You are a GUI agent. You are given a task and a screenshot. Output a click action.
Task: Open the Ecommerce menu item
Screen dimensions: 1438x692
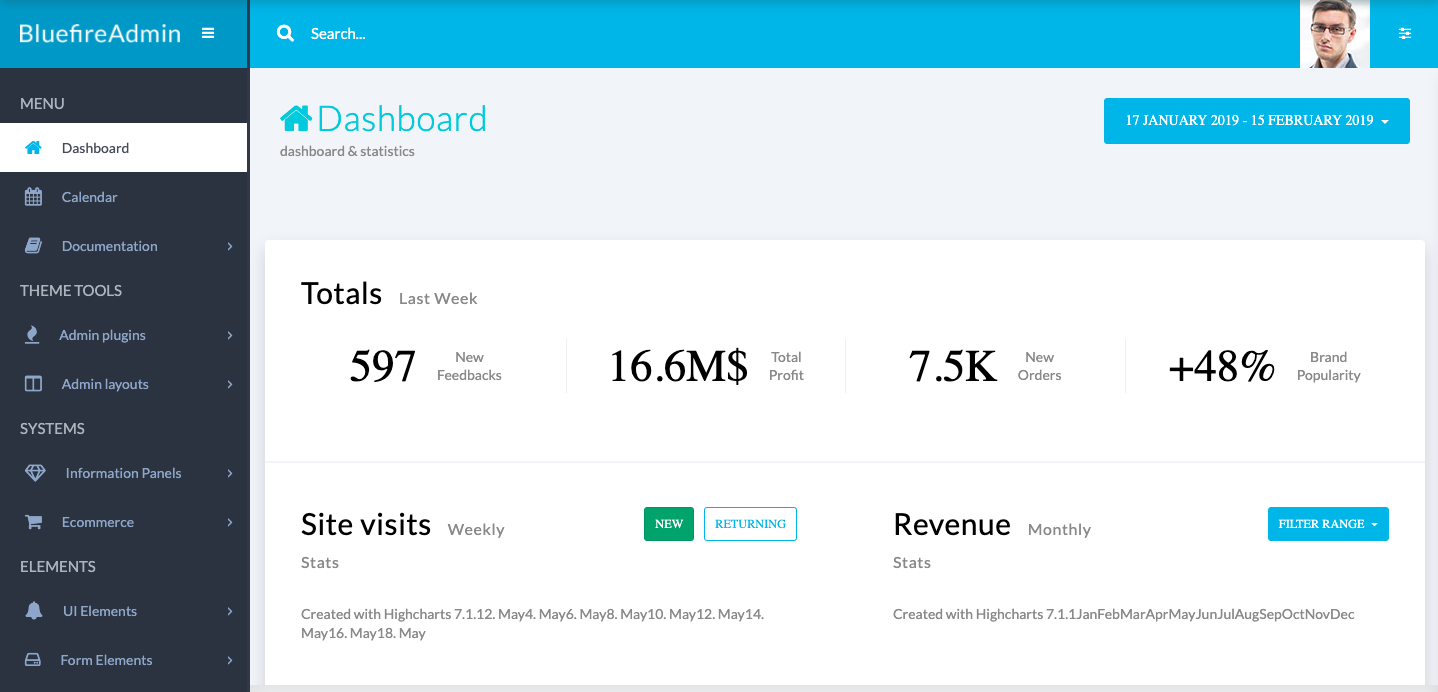124,522
